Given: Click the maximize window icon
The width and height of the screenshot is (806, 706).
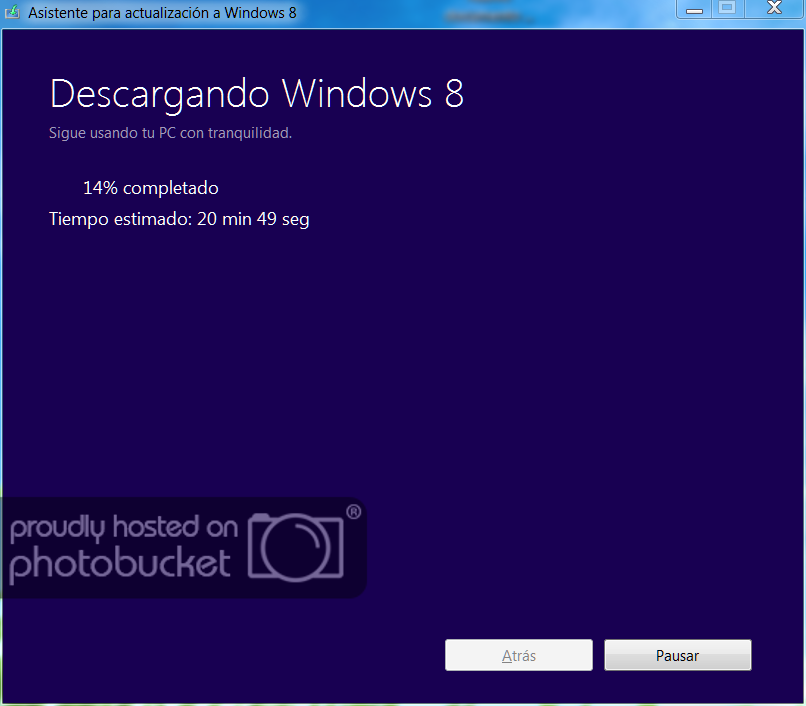Looking at the screenshot, I should (x=728, y=9).
